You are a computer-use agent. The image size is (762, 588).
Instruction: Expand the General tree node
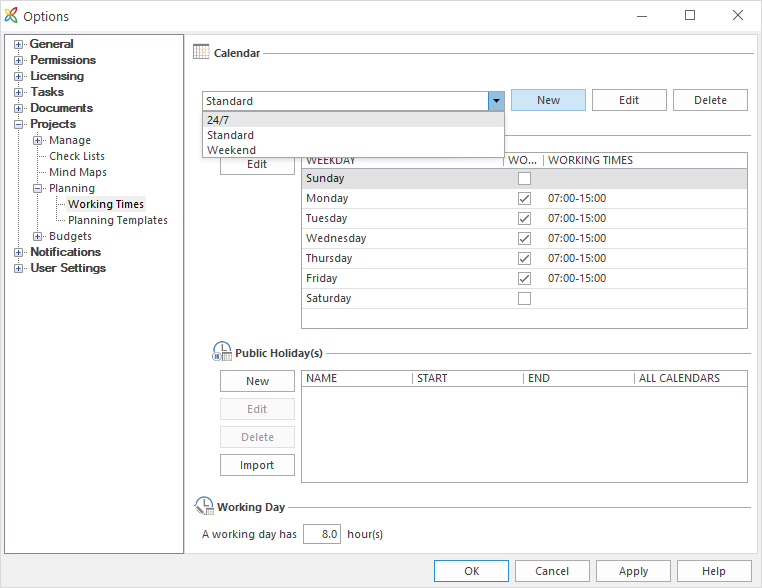click(18, 44)
